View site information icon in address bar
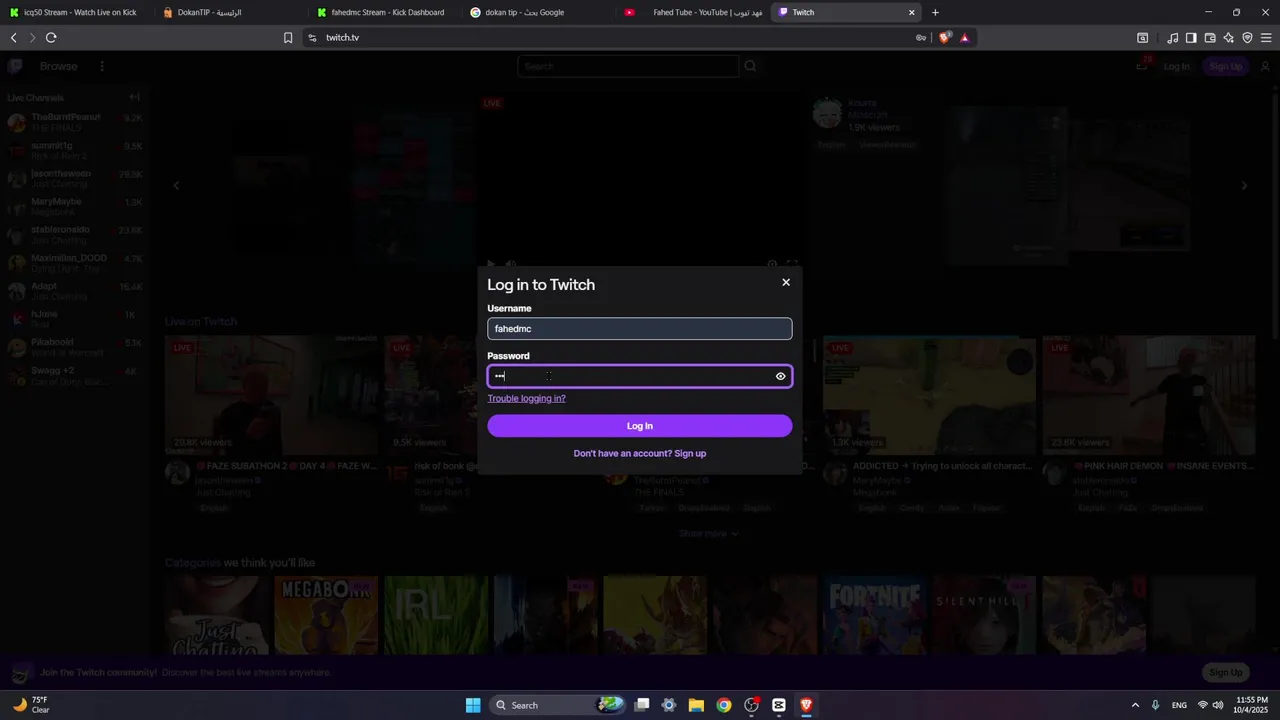 coord(312,38)
